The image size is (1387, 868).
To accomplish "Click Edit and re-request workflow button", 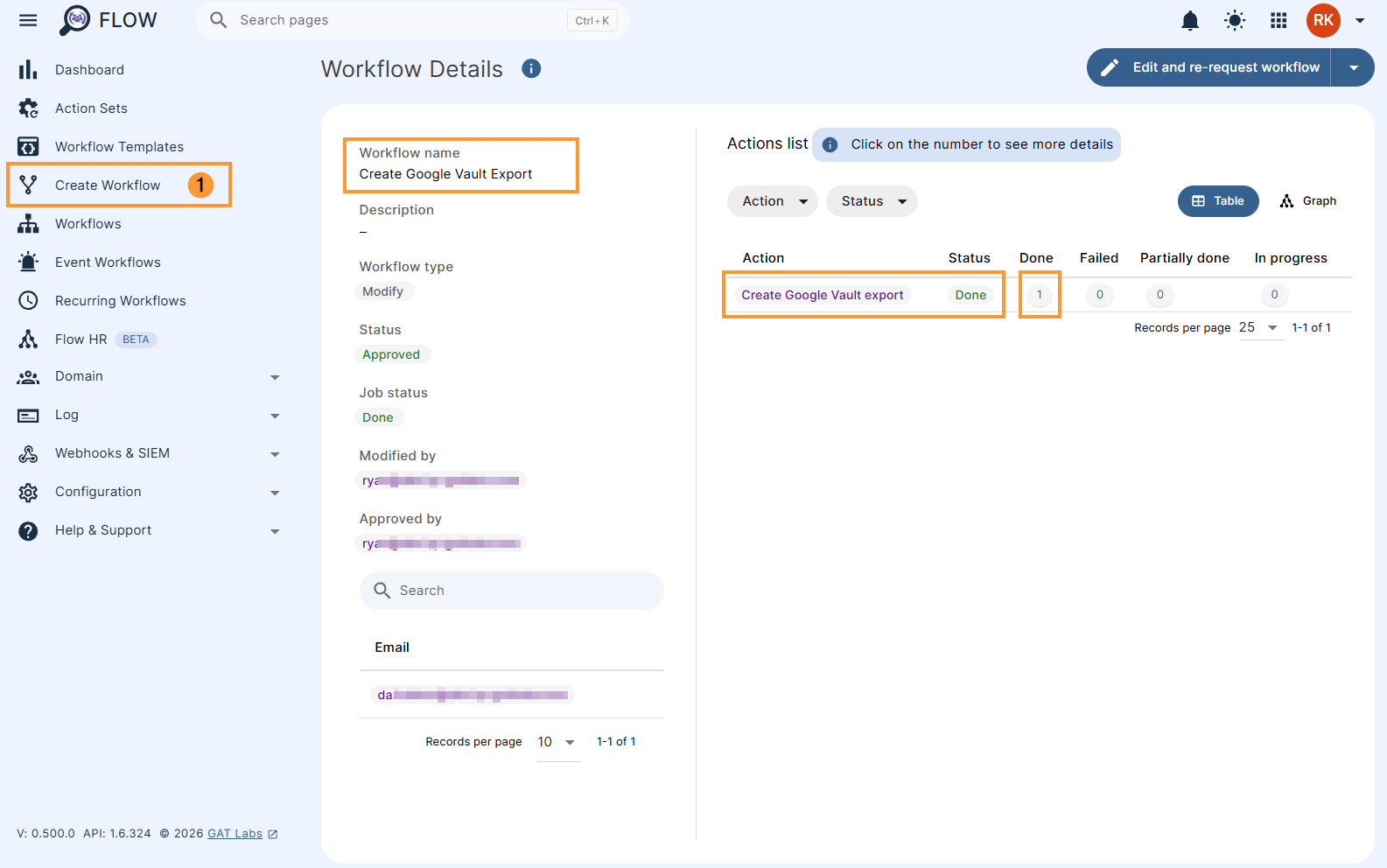I will [1209, 67].
